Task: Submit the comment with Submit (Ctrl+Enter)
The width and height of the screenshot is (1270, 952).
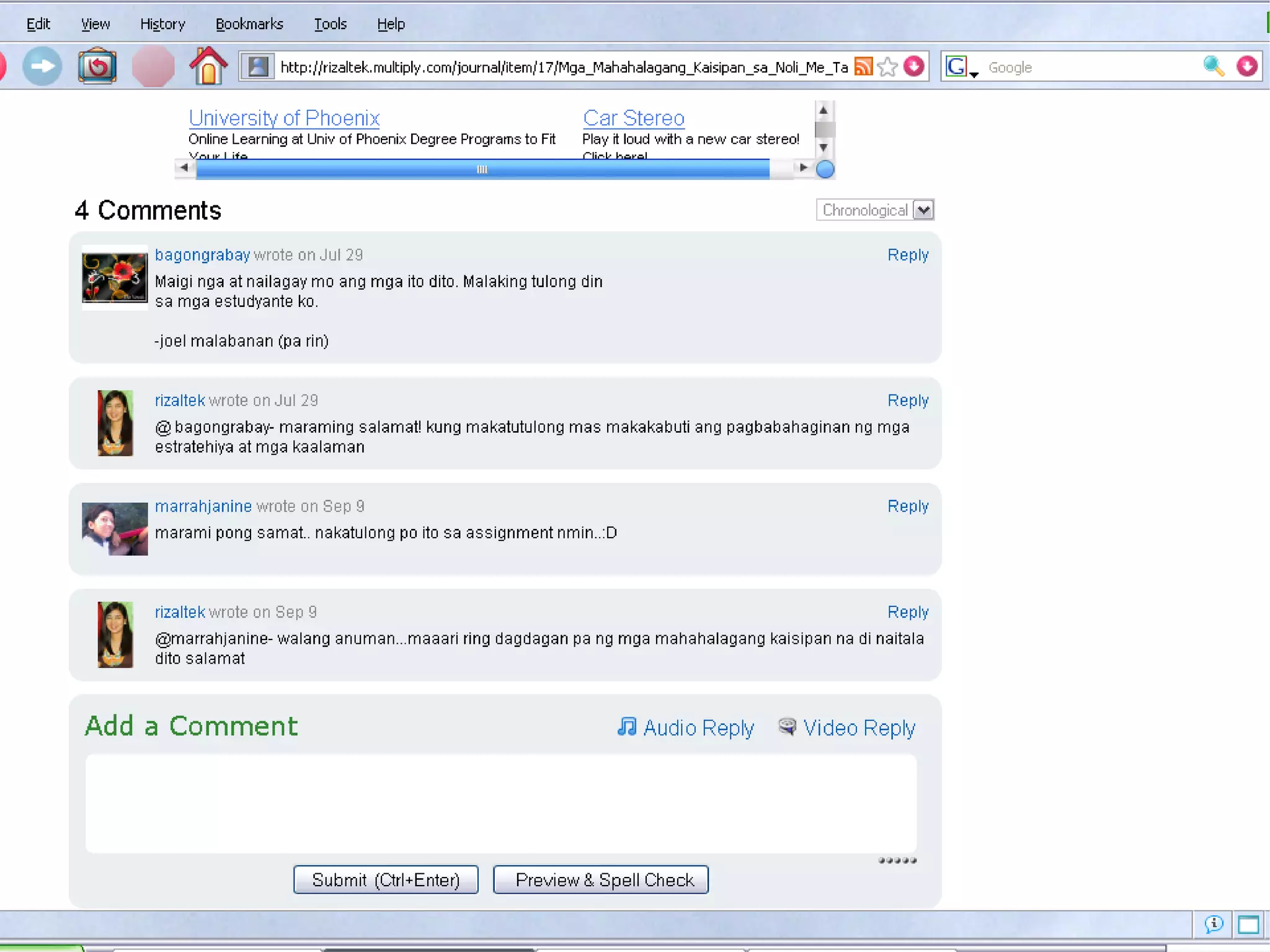Action: pos(386,879)
